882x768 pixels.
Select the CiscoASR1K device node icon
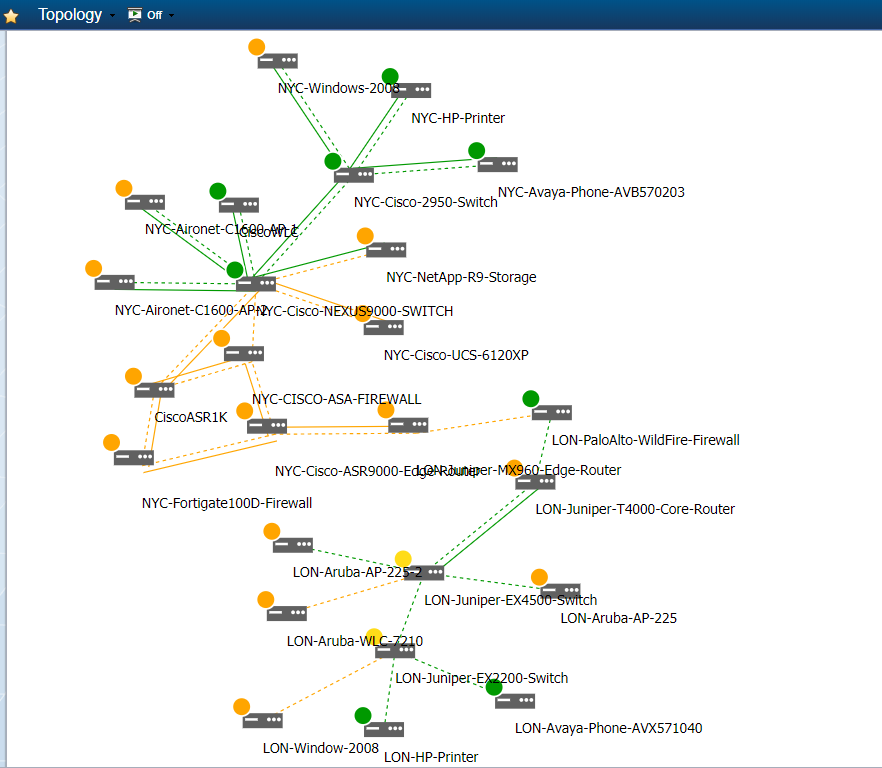point(154,390)
